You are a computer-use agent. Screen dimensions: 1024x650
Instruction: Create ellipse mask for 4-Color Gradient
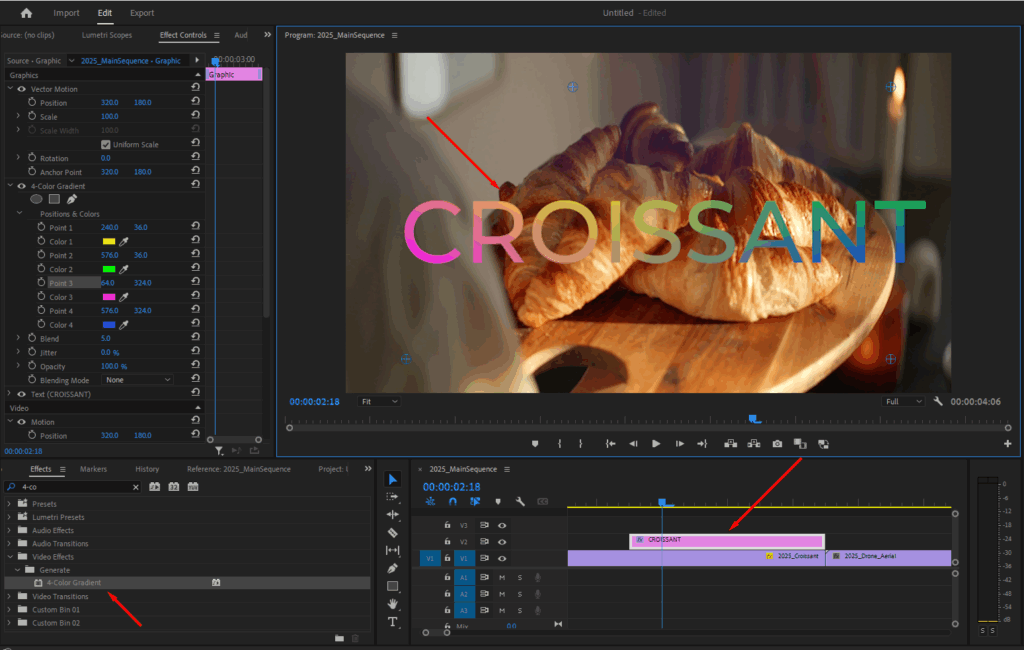click(x=37, y=199)
